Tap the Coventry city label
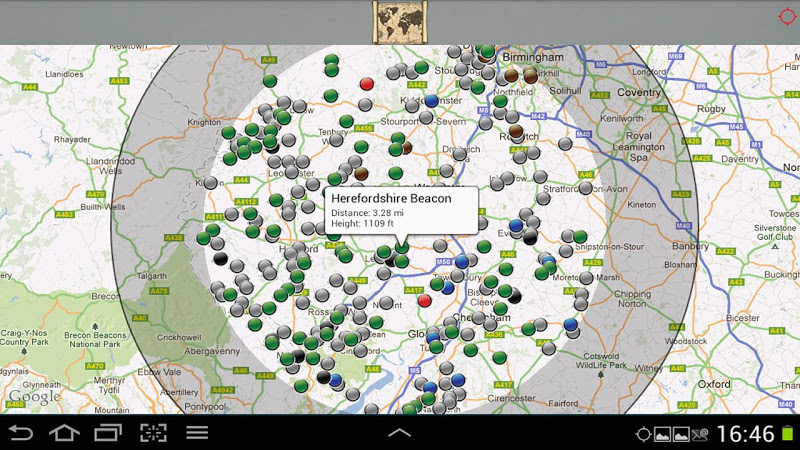This screenshot has height=450, width=800. pyautogui.click(x=639, y=92)
